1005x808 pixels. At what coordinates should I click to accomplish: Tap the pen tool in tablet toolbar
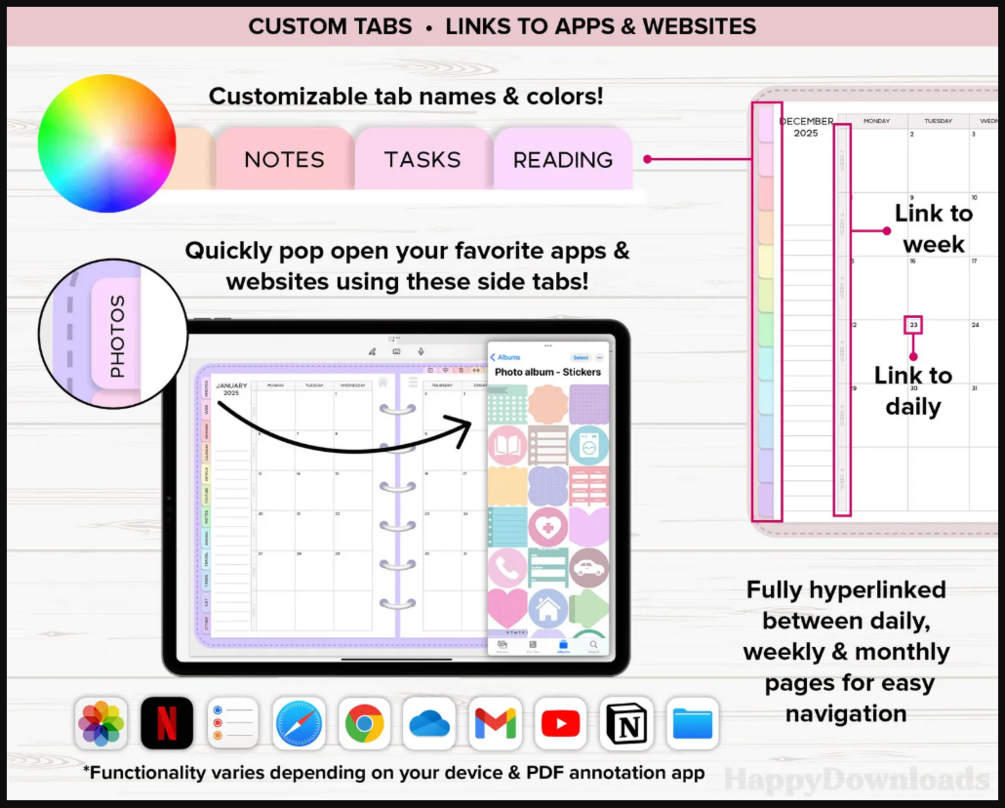coord(372,351)
